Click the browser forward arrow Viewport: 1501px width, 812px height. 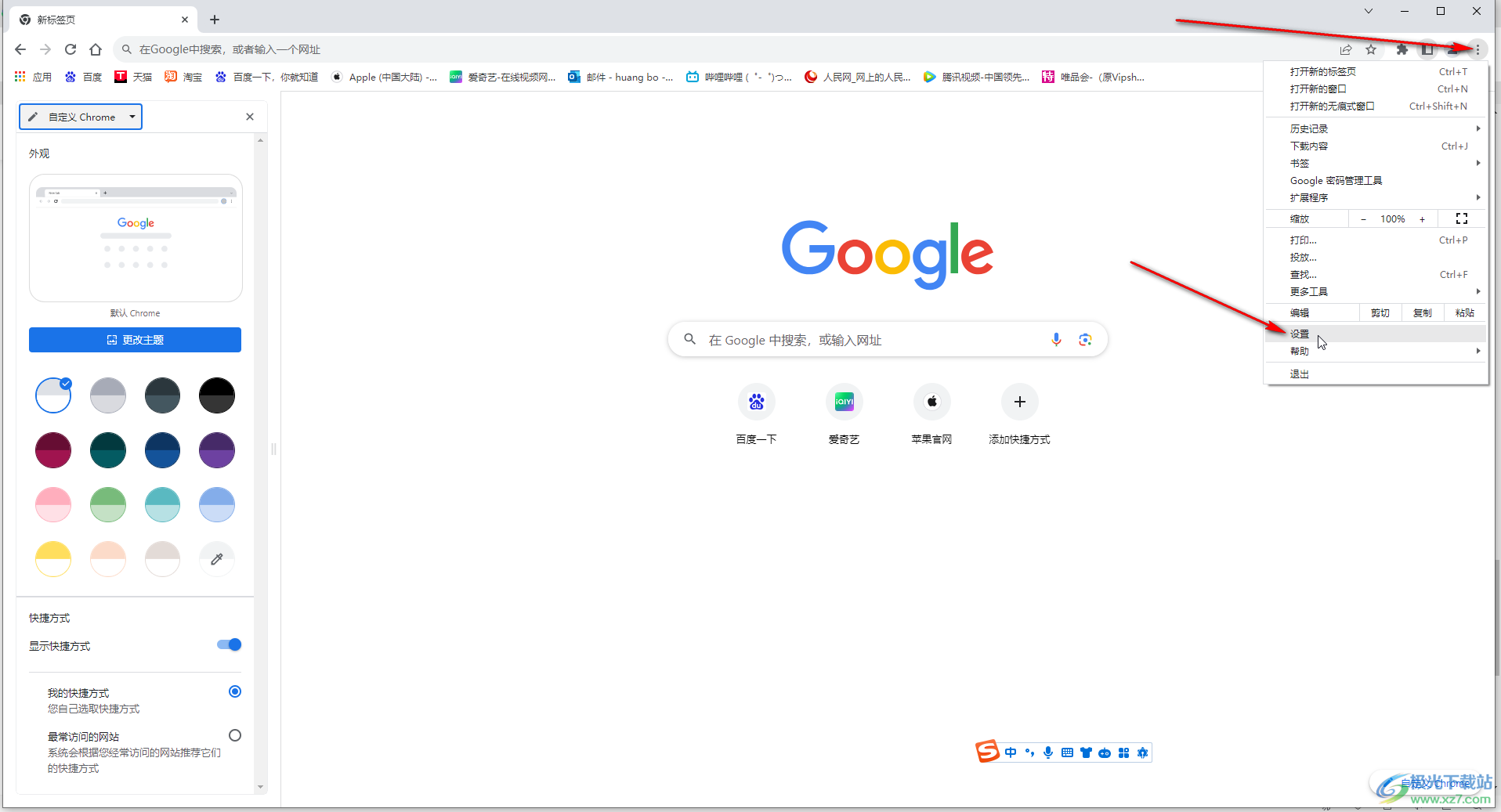coord(45,49)
